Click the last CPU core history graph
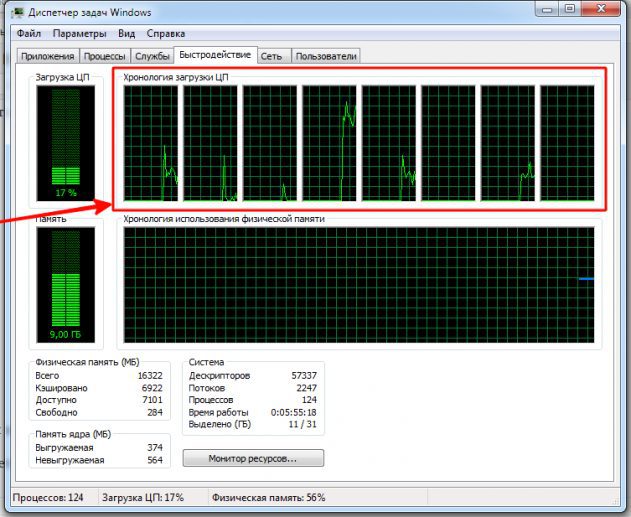Screen dimensions: 631x517 click(567, 143)
